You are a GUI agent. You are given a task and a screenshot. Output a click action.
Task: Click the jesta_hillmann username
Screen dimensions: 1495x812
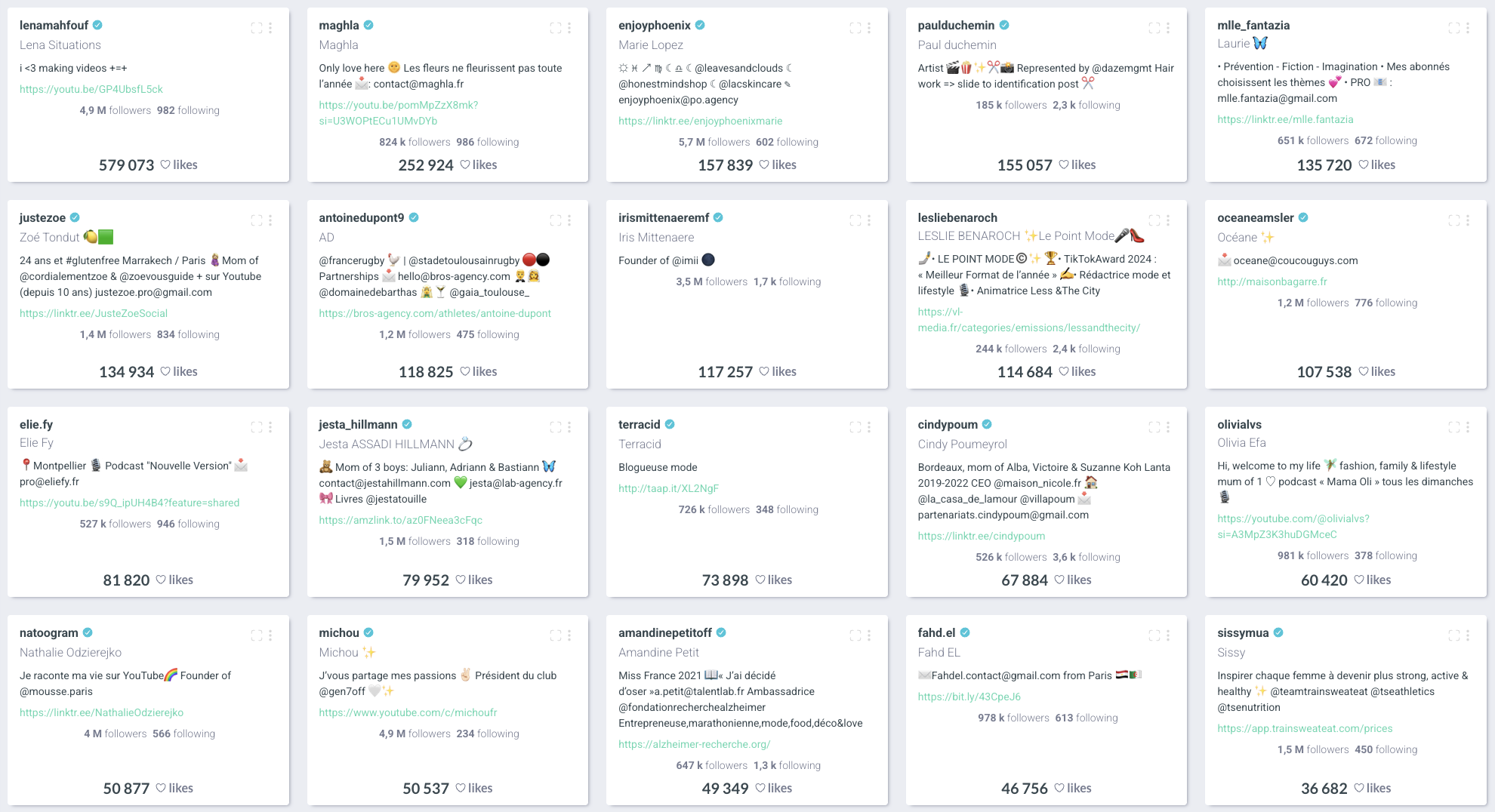[x=358, y=424]
